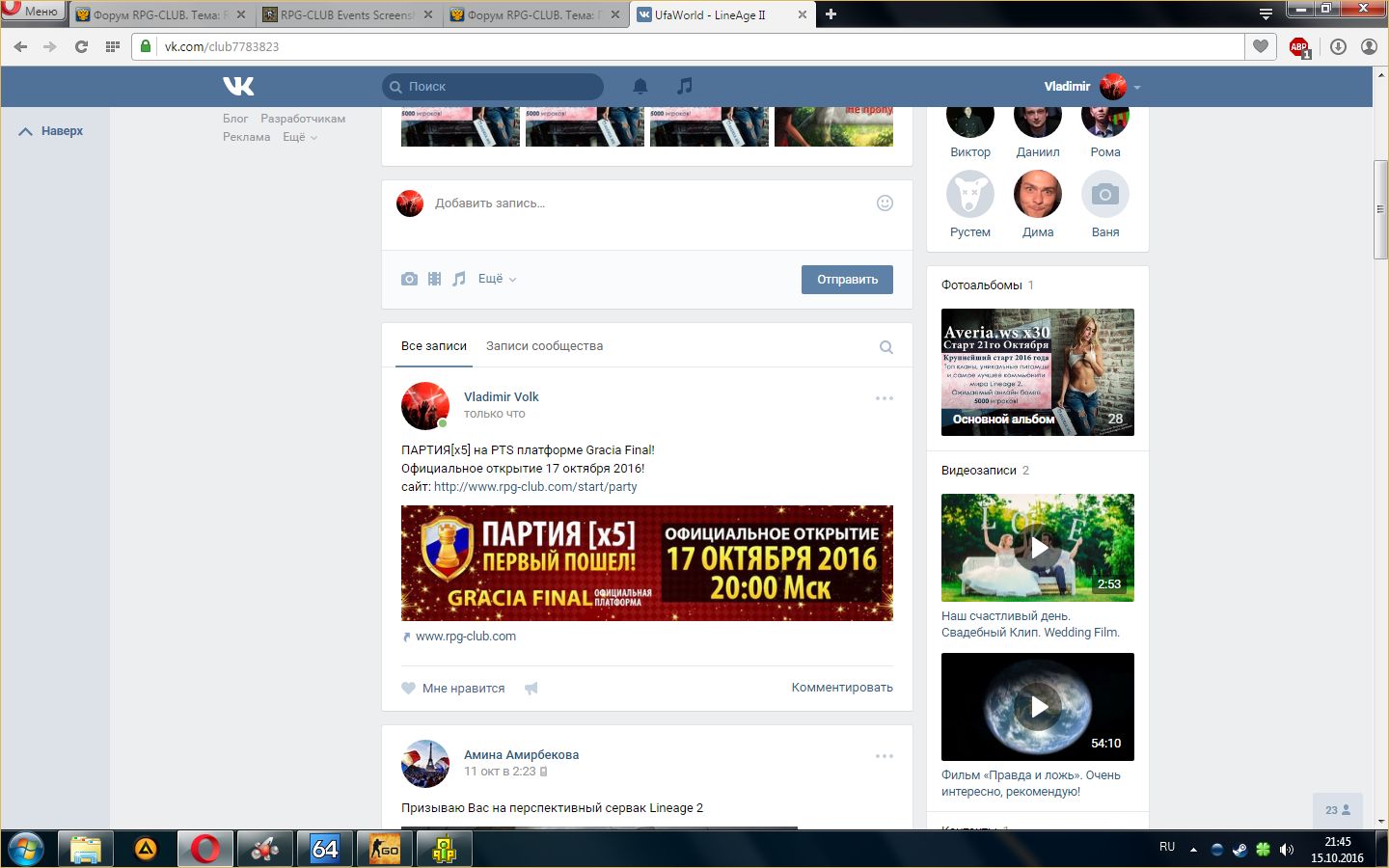Bookmark page with heart icon in address bar
This screenshot has width=1389, height=868.
click(1260, 46)
